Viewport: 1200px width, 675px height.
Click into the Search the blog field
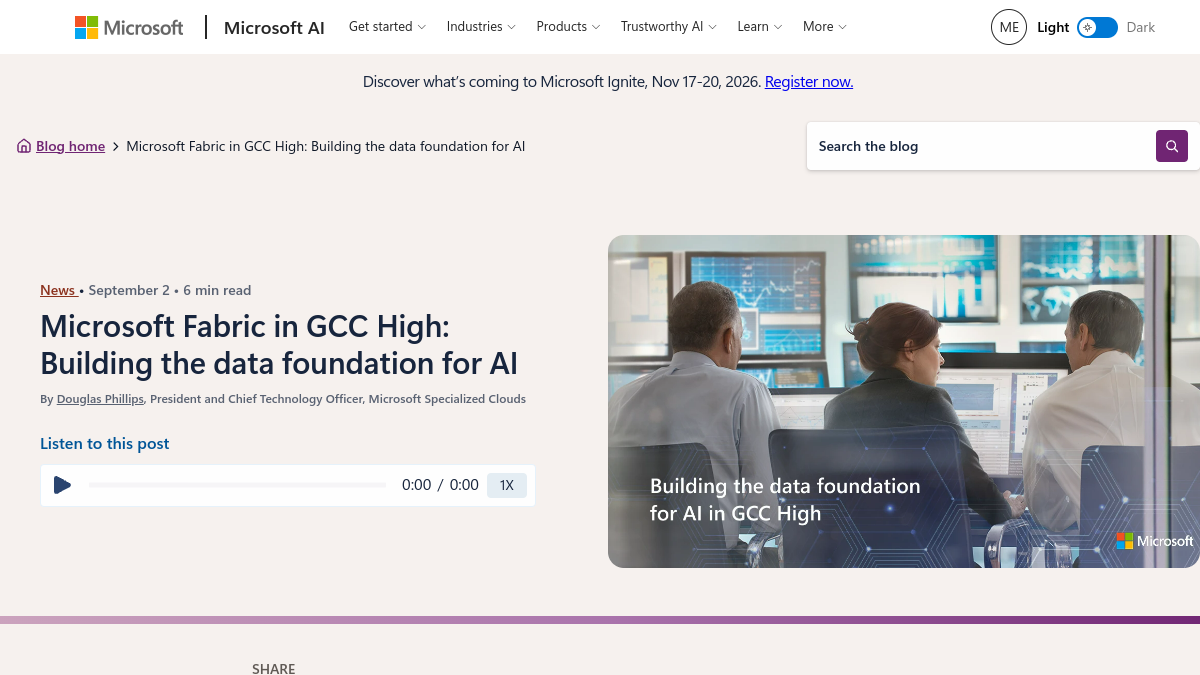point(981,146)
